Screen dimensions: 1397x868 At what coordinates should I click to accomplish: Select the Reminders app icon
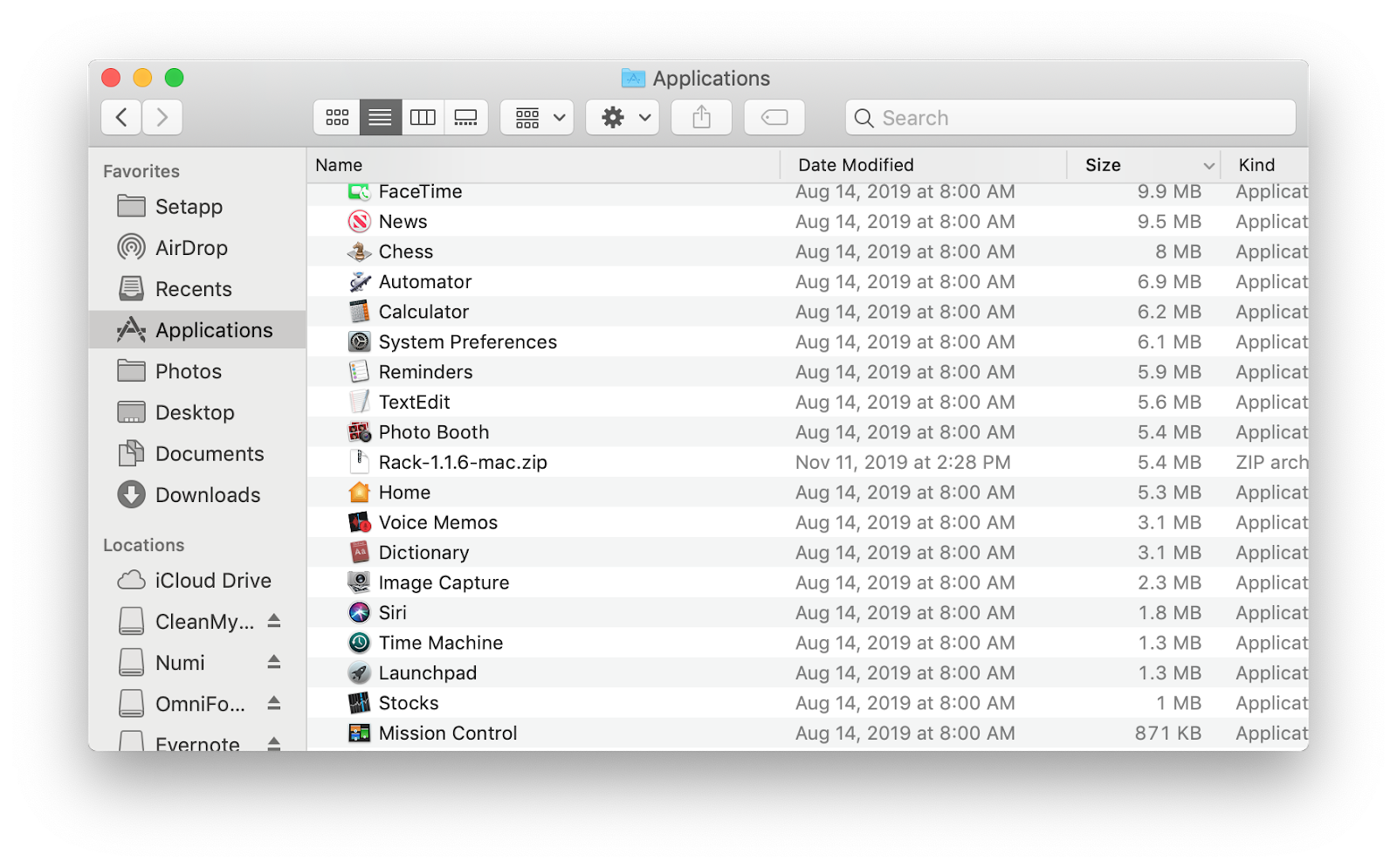(x=360, y=372)
